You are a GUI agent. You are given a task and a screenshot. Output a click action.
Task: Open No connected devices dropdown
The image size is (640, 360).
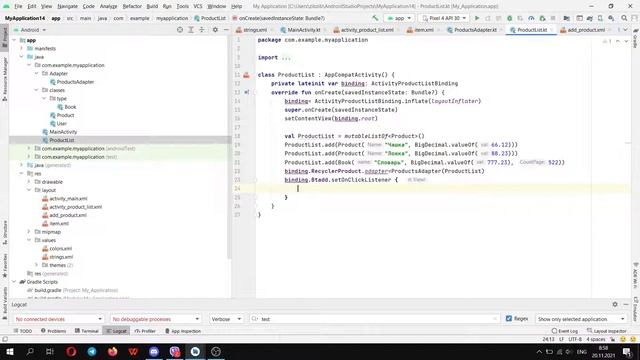(58, 319)
